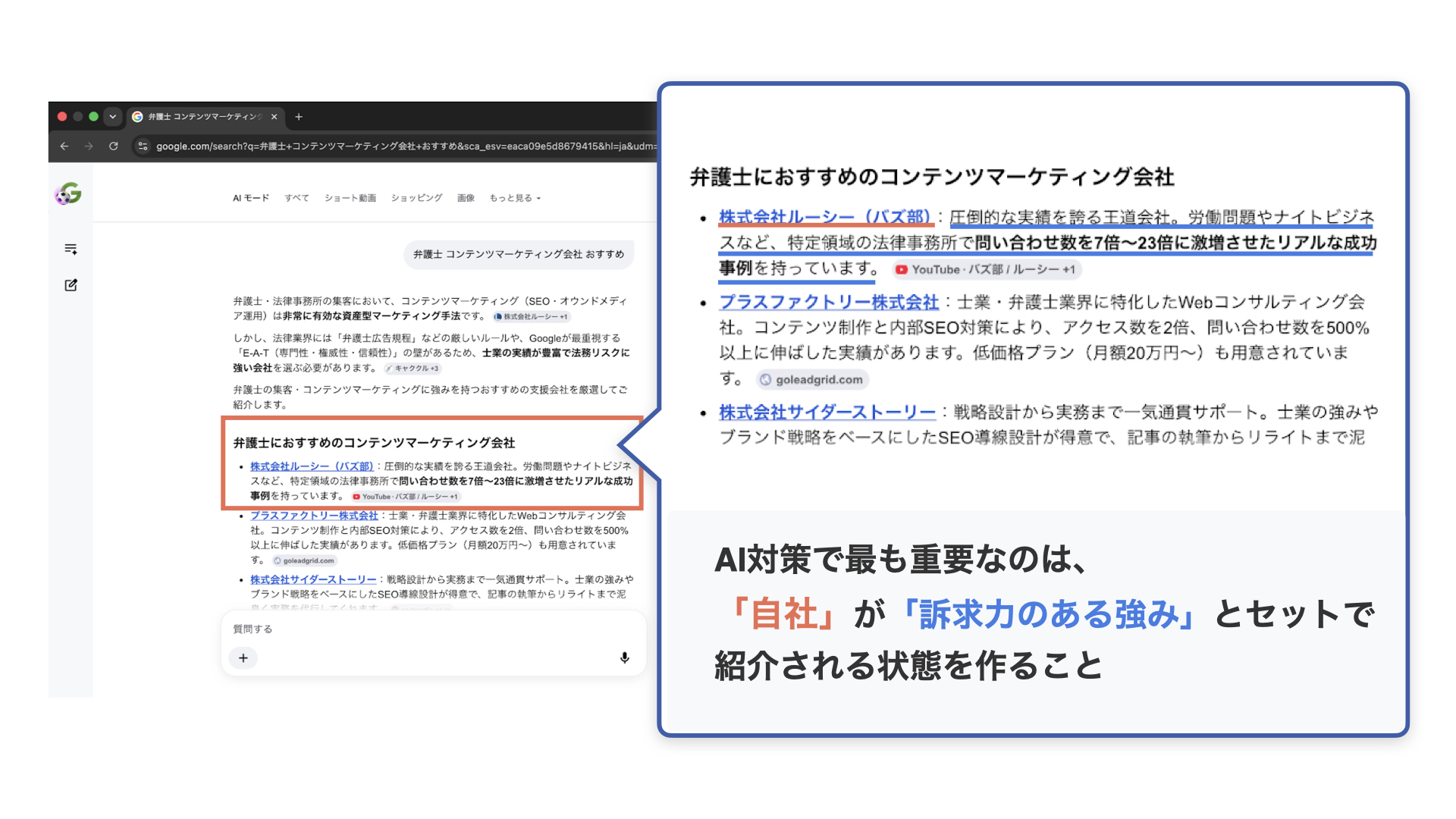Click the small YouTube・バズ部 source chip

point(406,497)
